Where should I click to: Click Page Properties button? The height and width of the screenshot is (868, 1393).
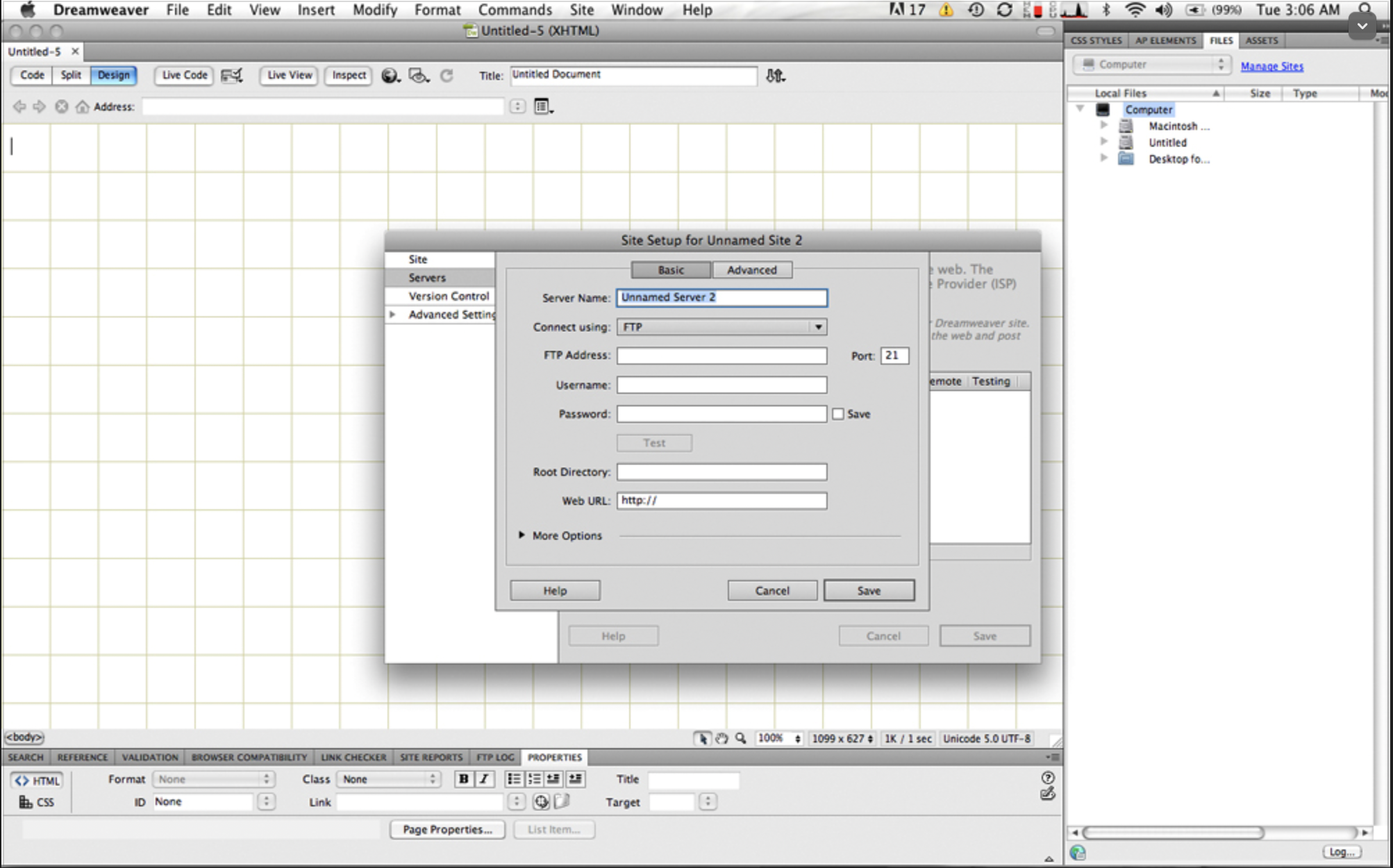pyautogui.click(x=447, y=829)
